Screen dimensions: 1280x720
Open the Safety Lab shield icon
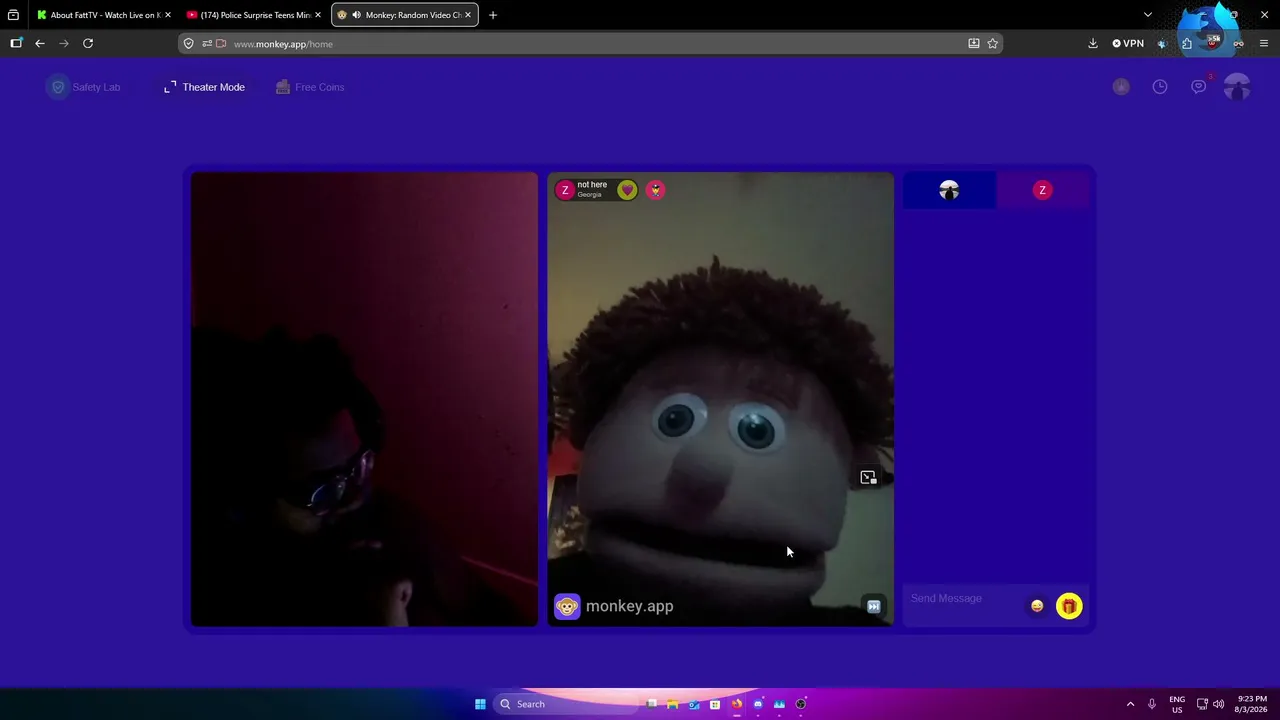tap(58, 87)
